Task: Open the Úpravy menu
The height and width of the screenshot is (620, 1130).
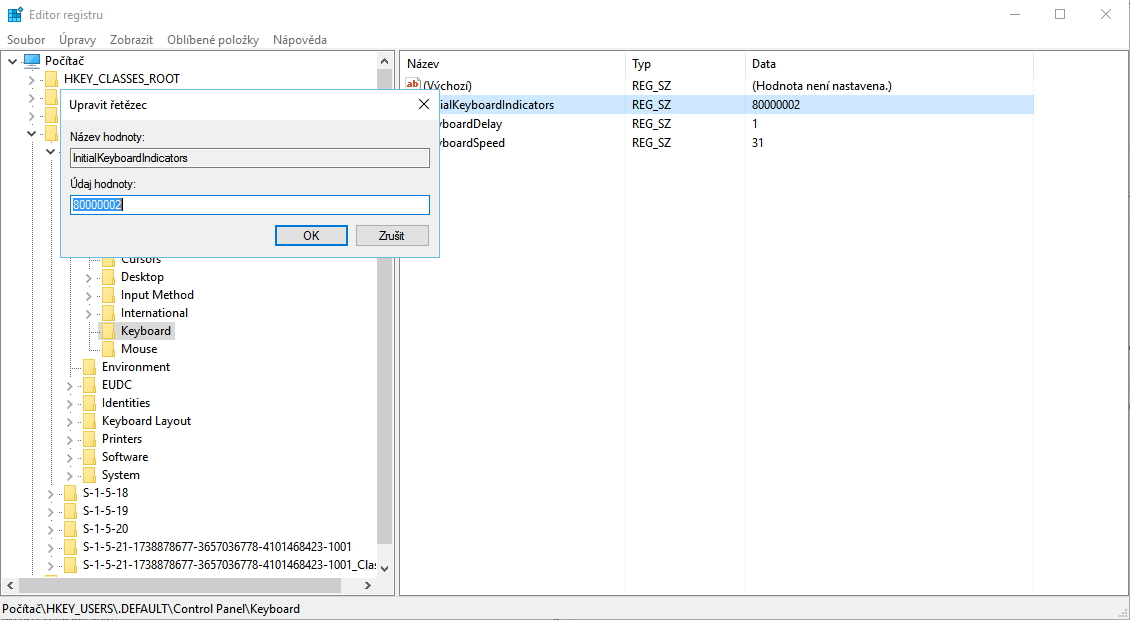Action: tap(78, 40)
